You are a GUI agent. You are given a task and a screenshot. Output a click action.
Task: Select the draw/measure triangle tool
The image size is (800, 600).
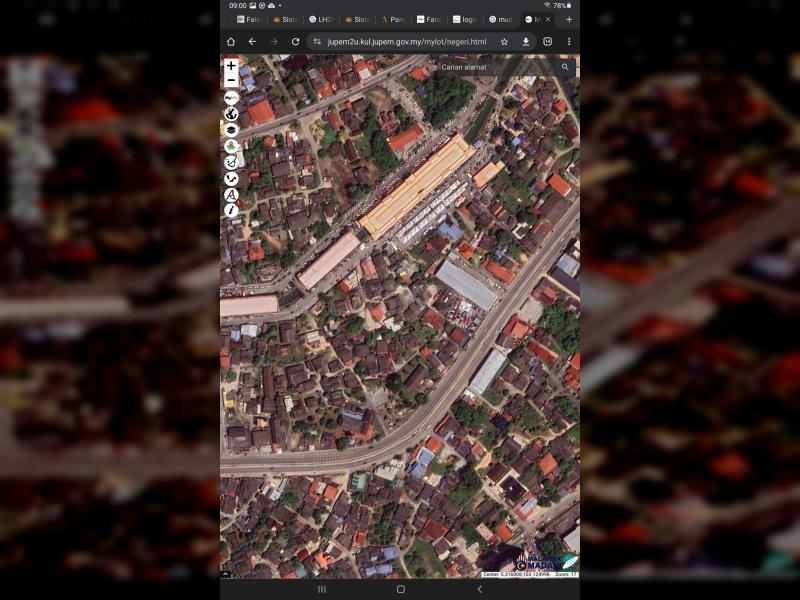pos(231,194)
